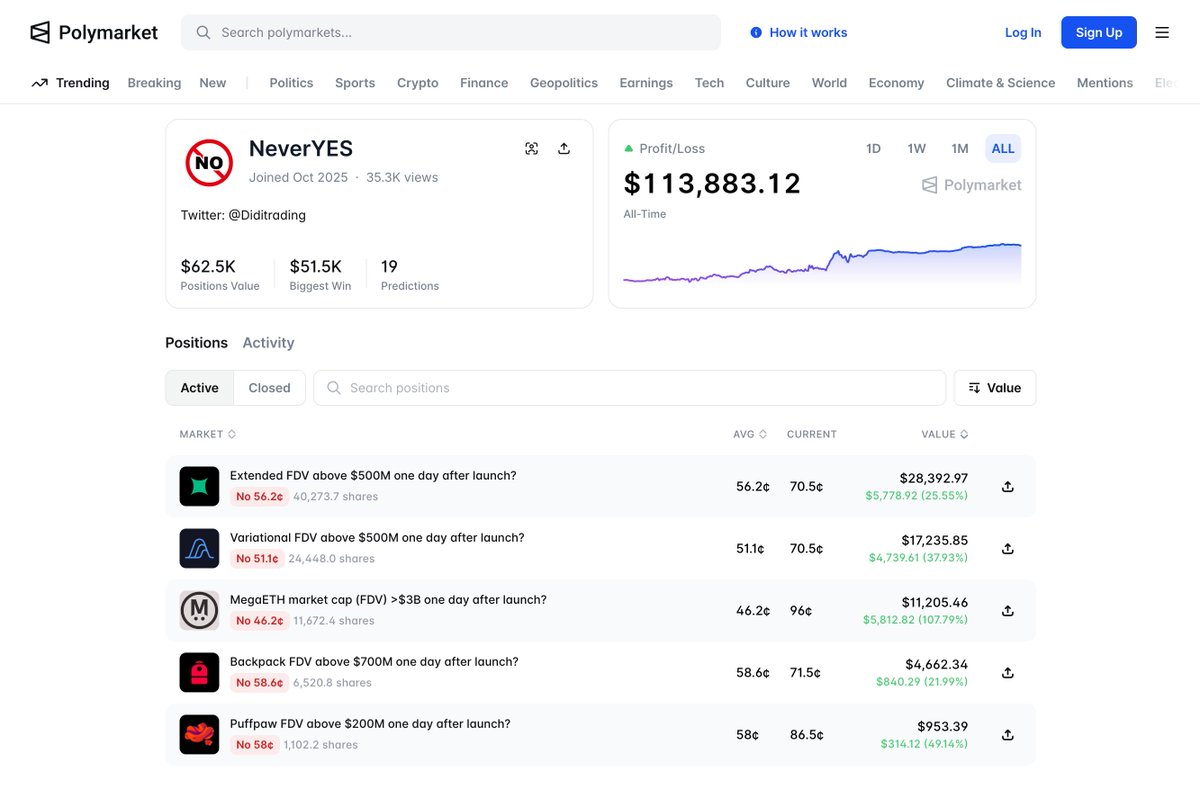1200x790 pixels.
Task: Click the Variational market icon
Action: click(199, 548)
